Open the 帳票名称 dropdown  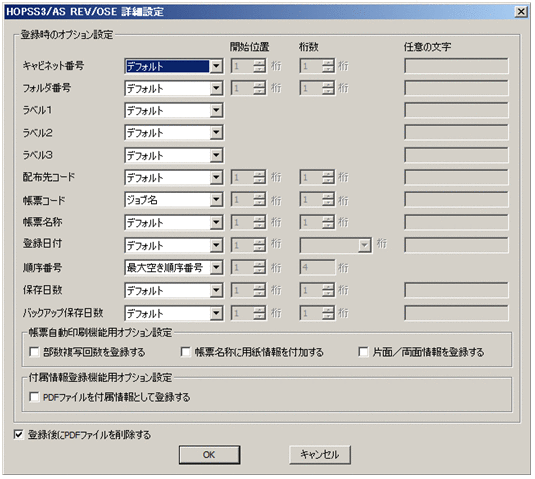(174, 222)
